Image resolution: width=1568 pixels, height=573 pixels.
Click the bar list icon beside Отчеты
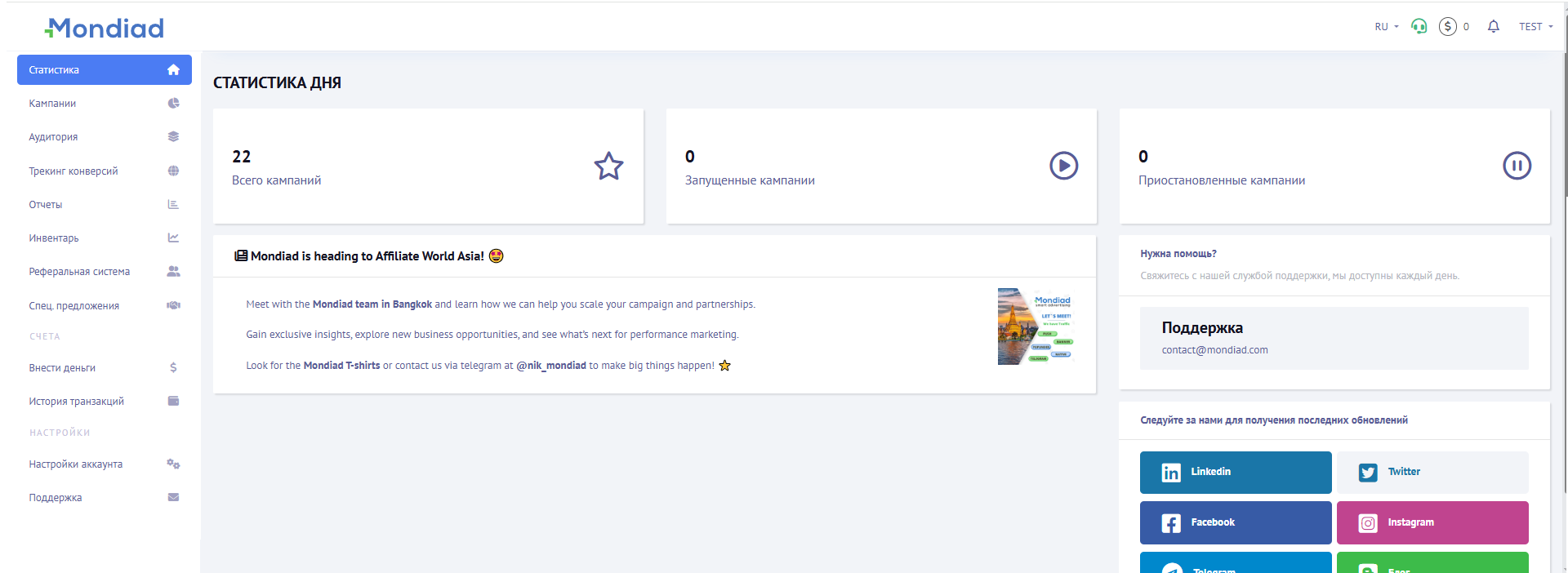tap(173, 205)
